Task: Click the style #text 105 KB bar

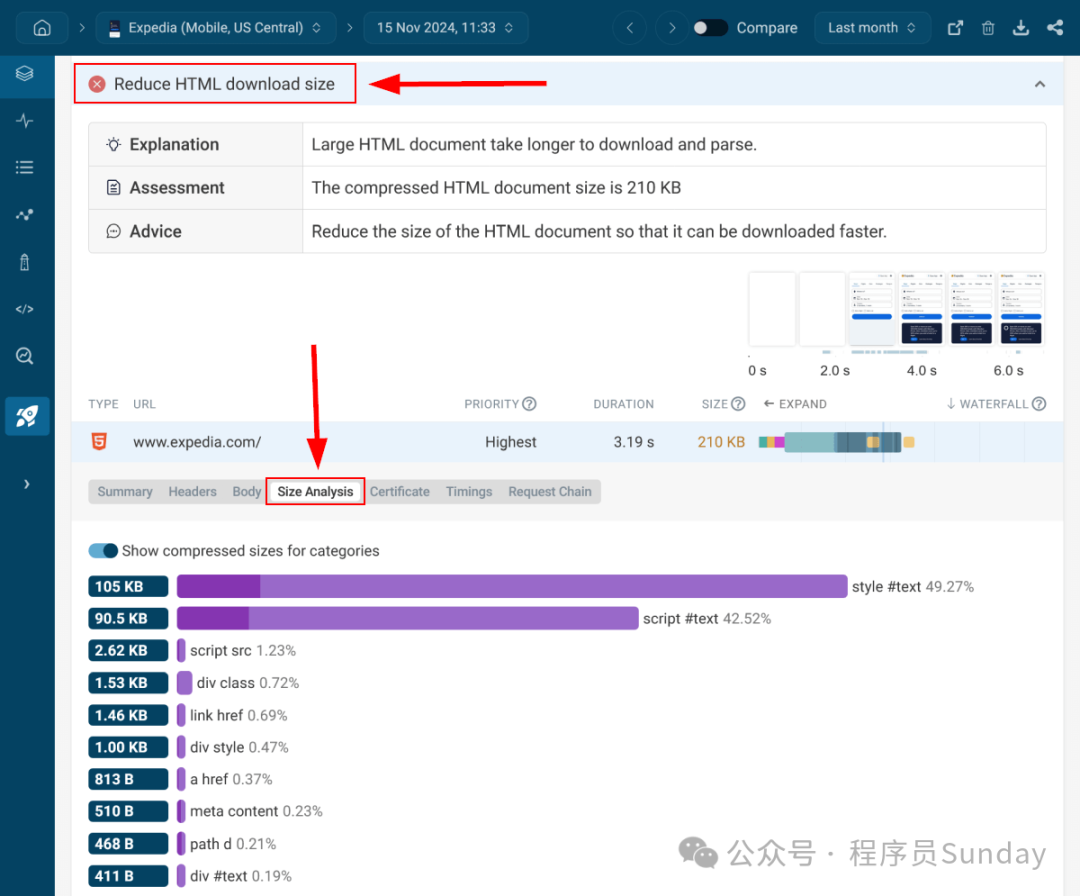Action: tap(512, 586)
